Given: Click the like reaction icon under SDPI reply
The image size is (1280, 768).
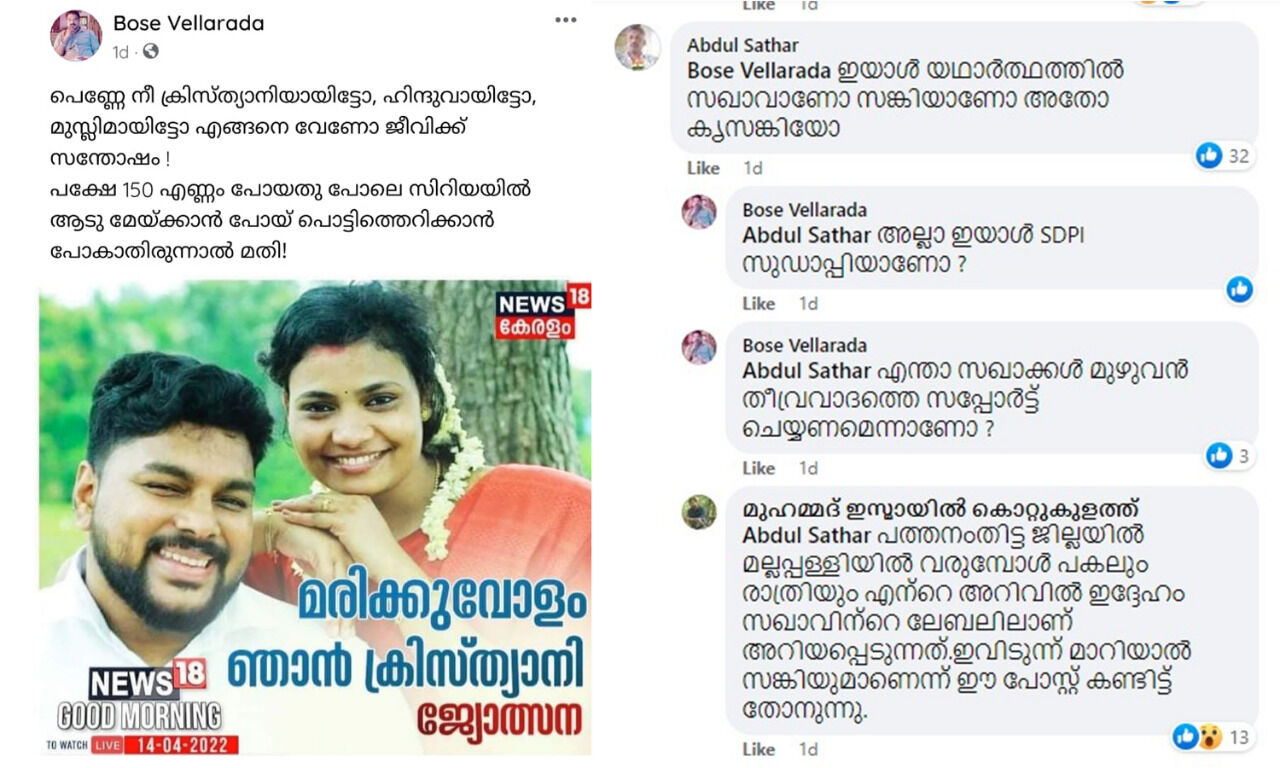Looking at the screenshot, I should click(1239, 289).
